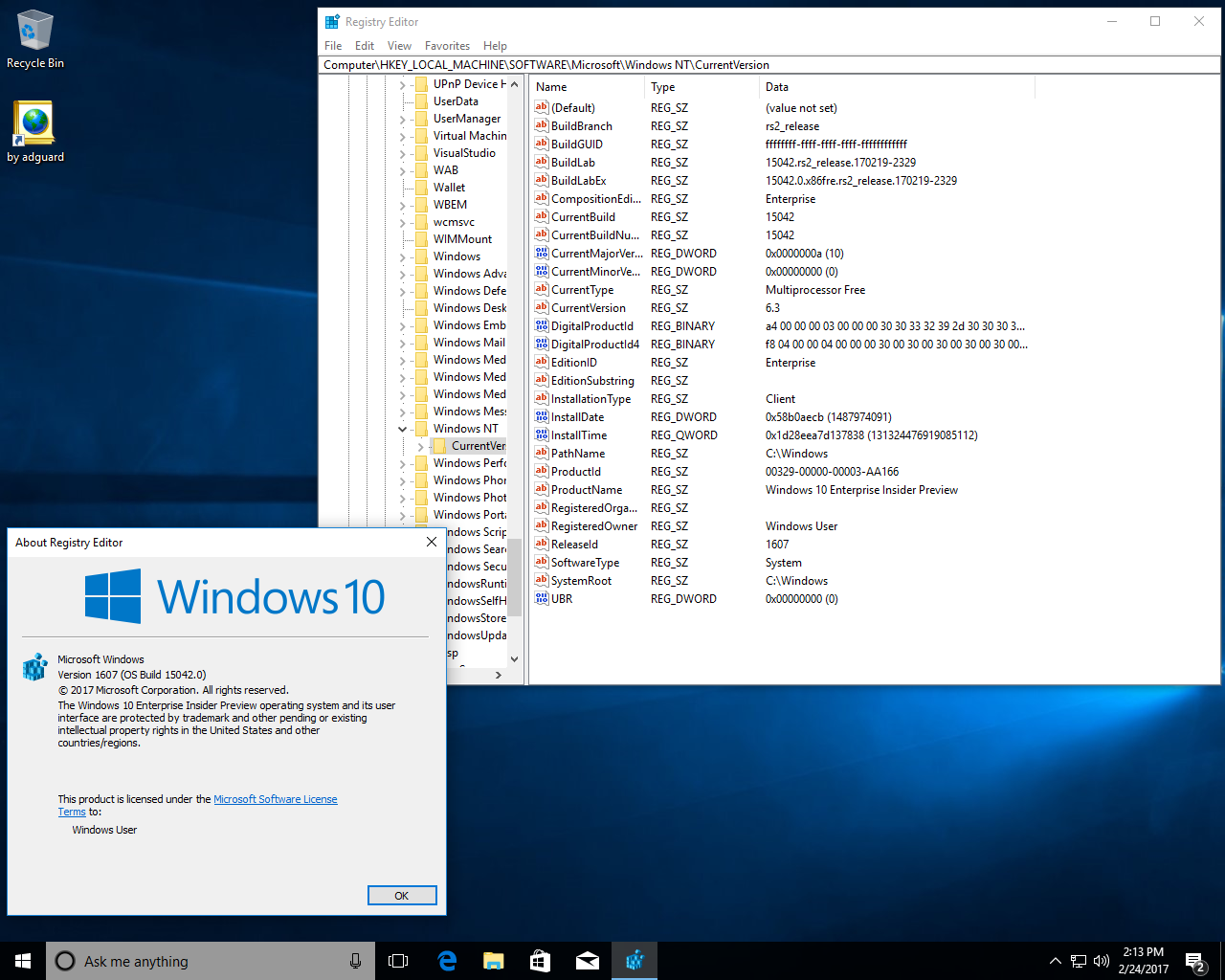
Task: Click the Registry Editor title bar icon
Action: pyautogui.click(x=332, y=21)
